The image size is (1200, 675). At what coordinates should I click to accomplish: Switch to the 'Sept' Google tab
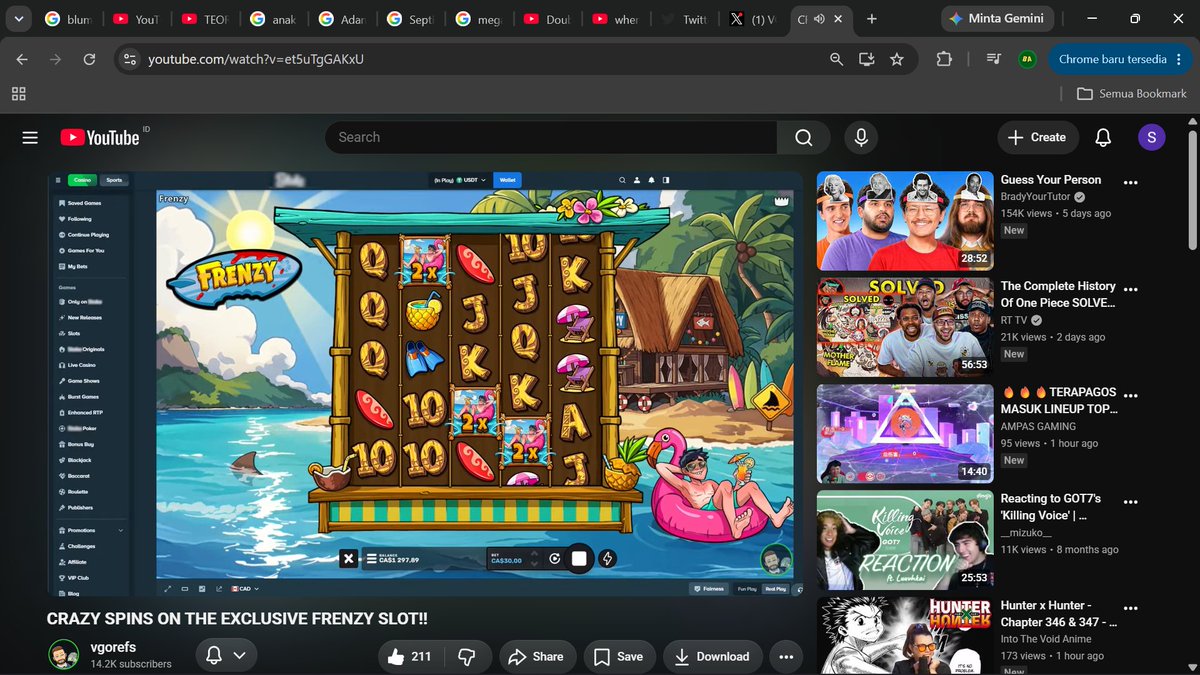click(410, 19)
